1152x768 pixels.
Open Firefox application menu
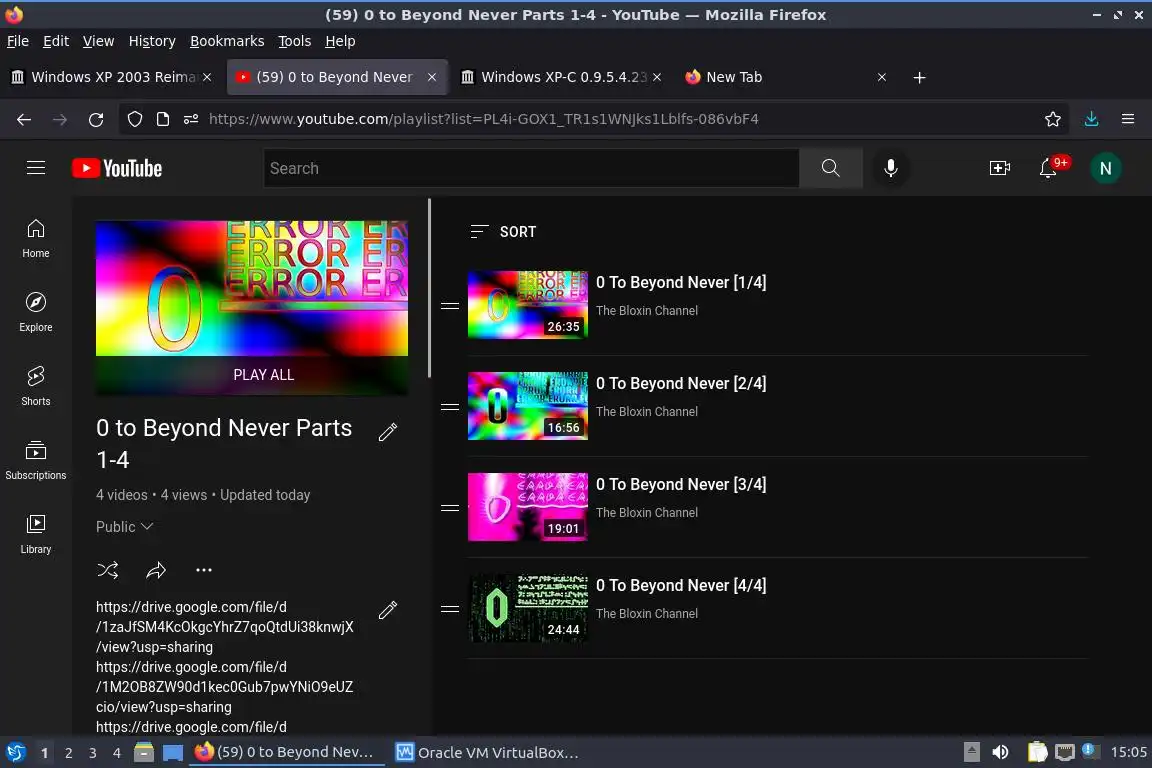click(x=1128, y=119)
